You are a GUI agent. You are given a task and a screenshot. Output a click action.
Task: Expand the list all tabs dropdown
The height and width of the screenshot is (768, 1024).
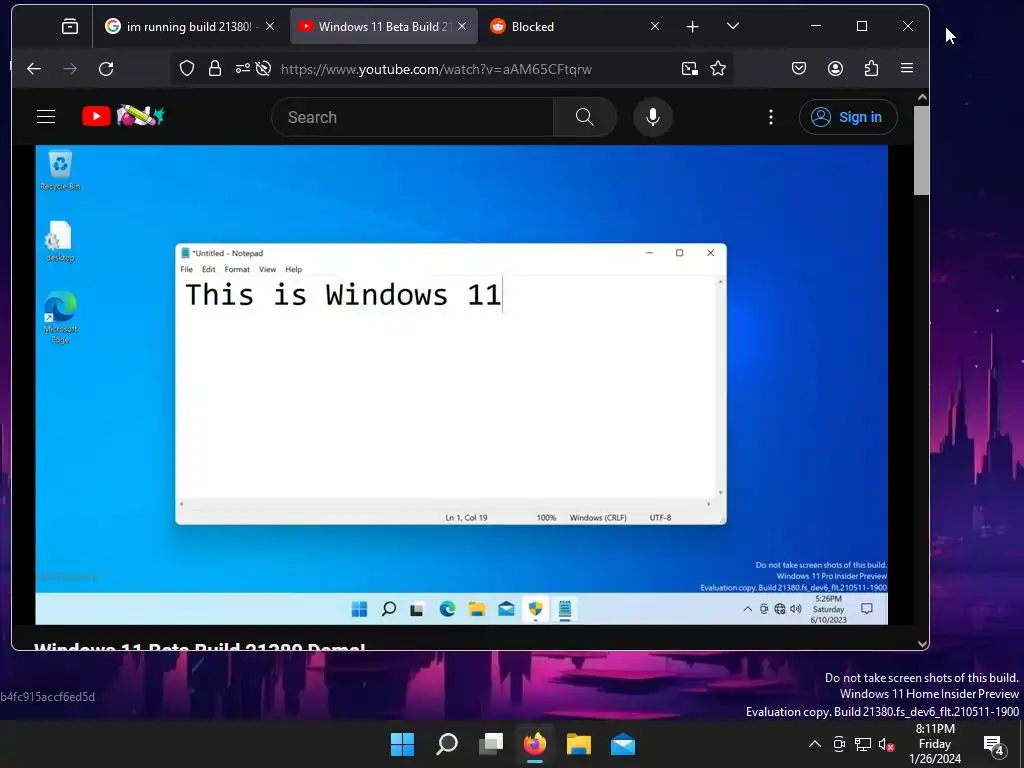[733, 26]
